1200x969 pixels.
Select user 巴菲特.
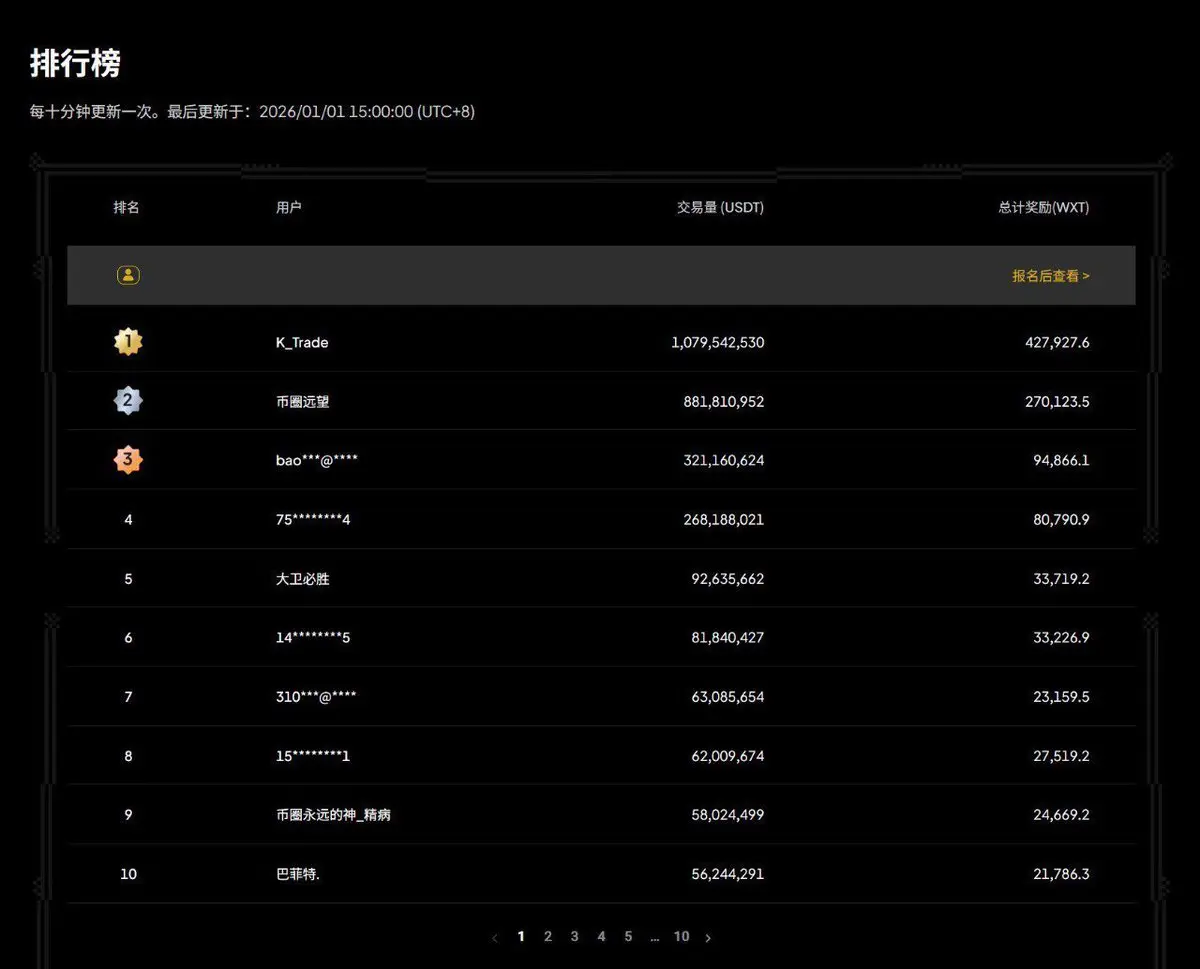click(x=298, y=874)
